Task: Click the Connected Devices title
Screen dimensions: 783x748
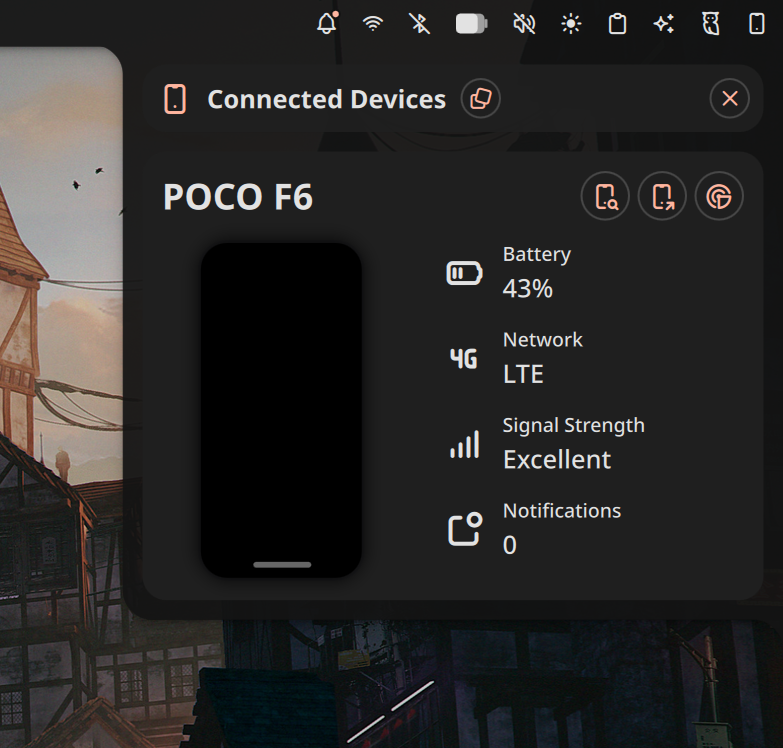Action: (327, 99)
